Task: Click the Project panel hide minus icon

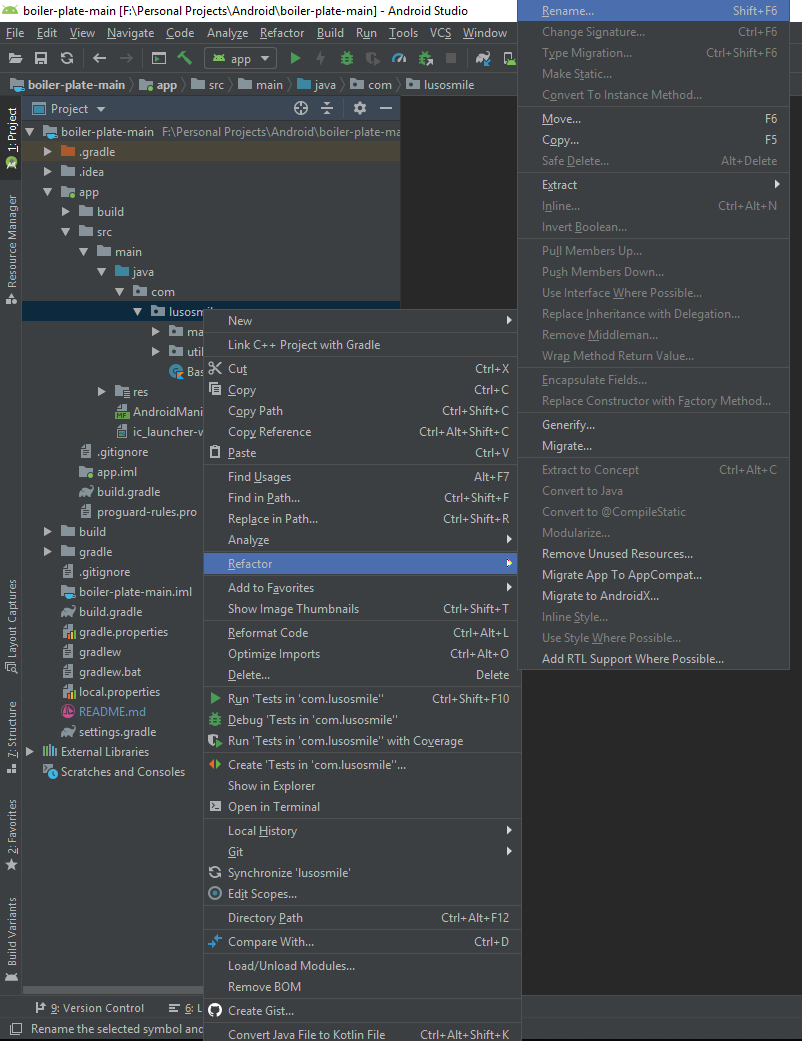Action: [x=386, y=108]
